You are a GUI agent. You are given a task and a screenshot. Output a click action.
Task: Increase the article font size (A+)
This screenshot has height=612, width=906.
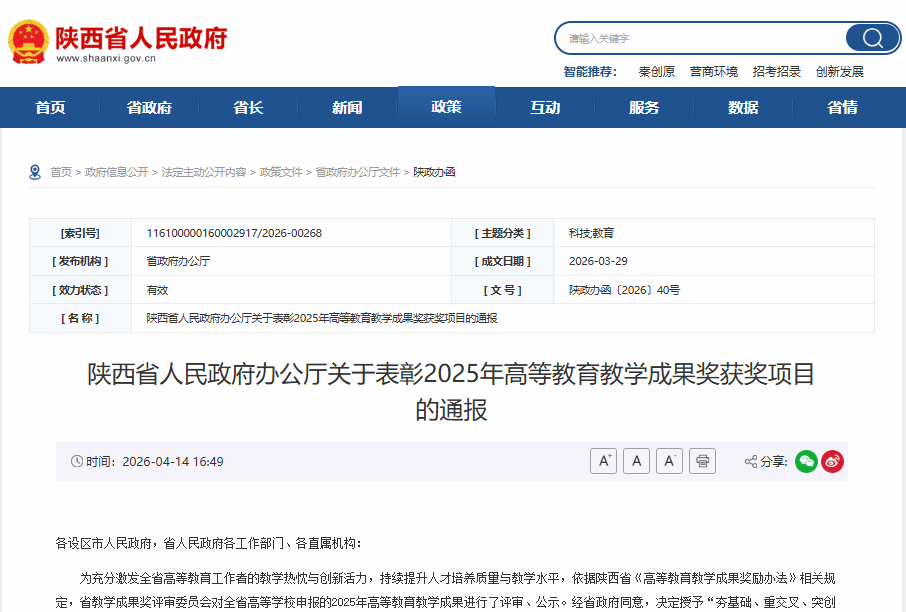603,461
